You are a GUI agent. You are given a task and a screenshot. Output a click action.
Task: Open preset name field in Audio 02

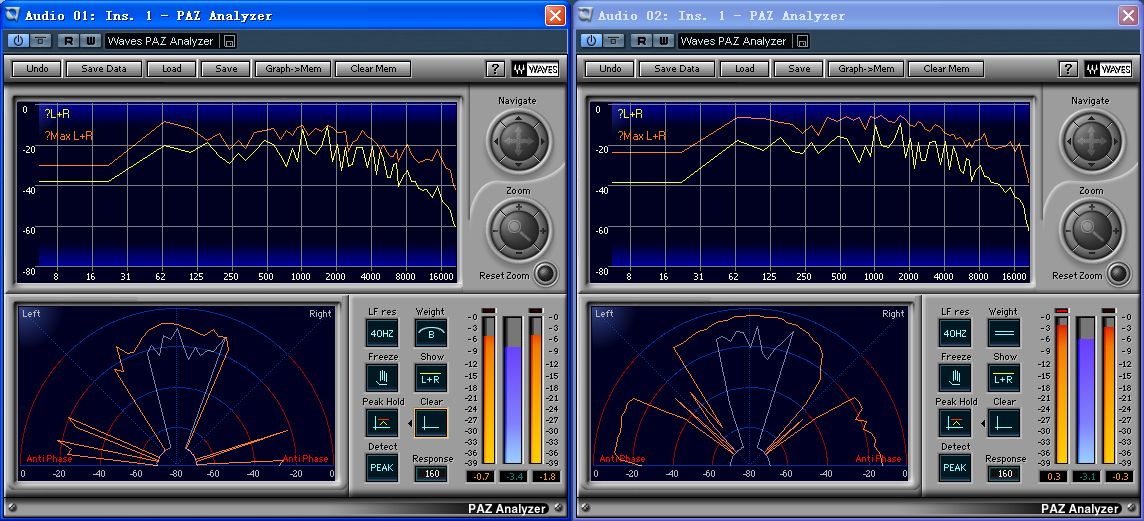(735, 41)
